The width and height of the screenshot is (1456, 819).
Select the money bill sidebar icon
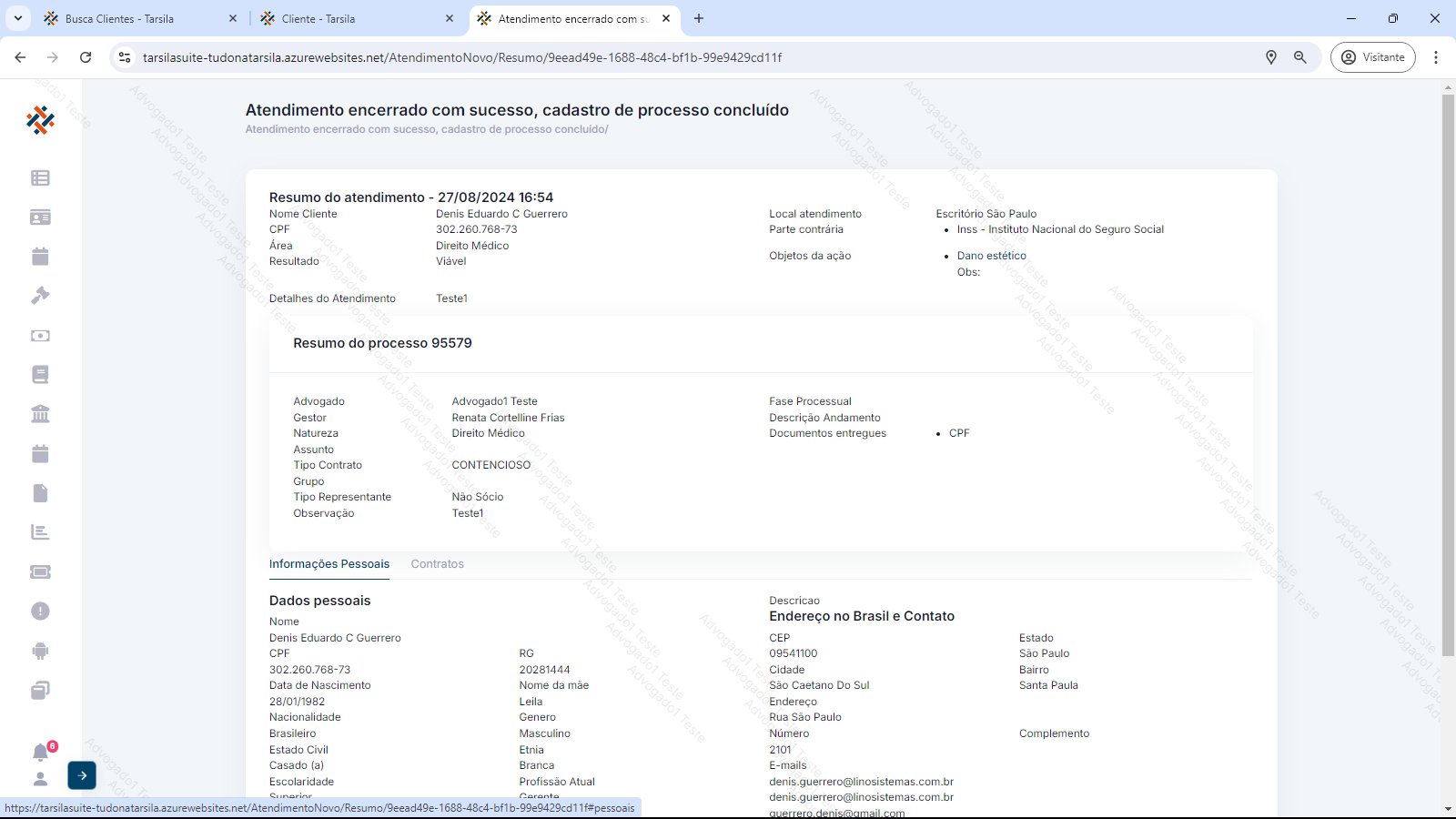40,336
